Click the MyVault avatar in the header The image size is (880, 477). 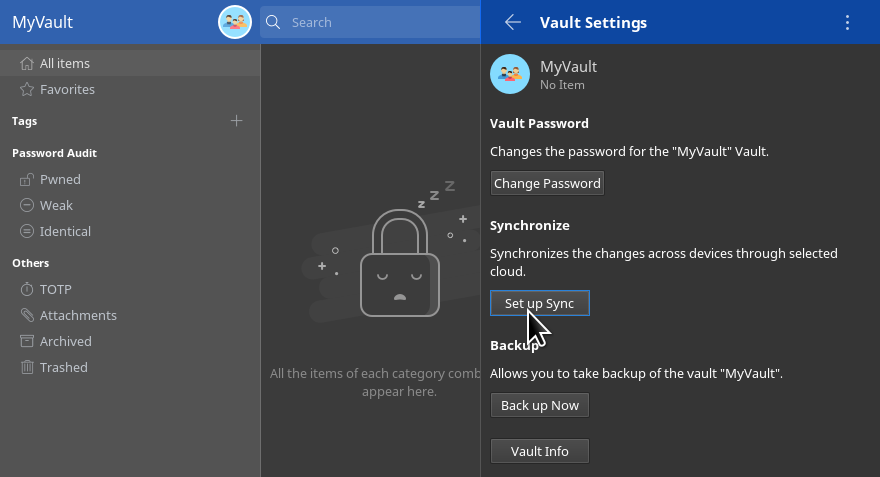coord(235,22)
